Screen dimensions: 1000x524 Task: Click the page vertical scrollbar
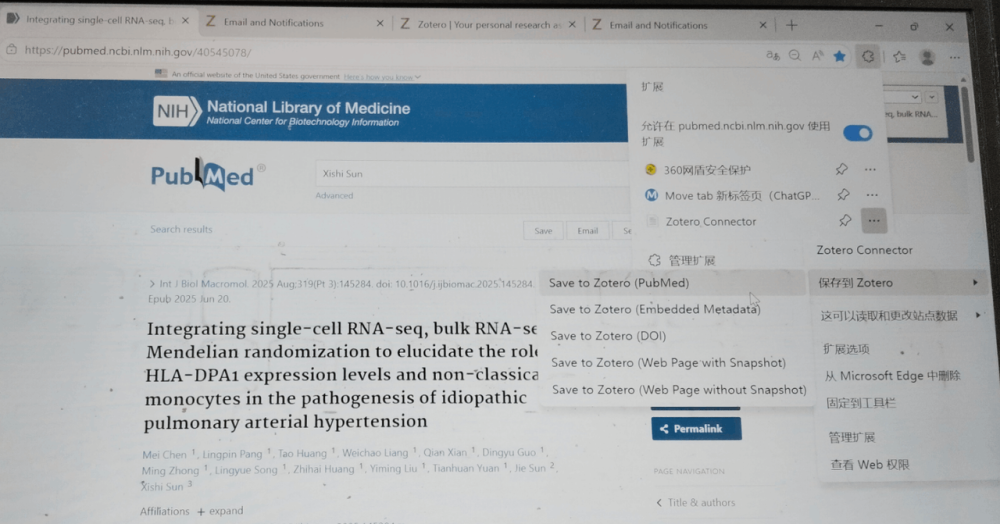pyautogui.click(x=969, y=124)
